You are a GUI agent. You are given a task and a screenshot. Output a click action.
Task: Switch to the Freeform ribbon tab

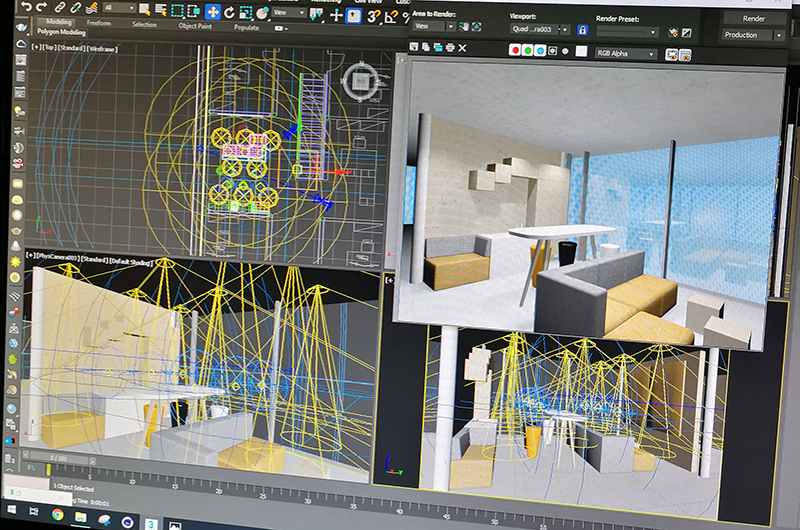(99, 22)
